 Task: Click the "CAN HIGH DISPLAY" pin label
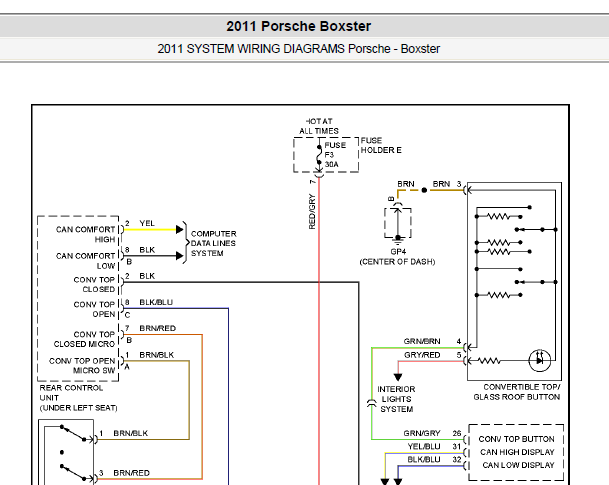[517, 452]
